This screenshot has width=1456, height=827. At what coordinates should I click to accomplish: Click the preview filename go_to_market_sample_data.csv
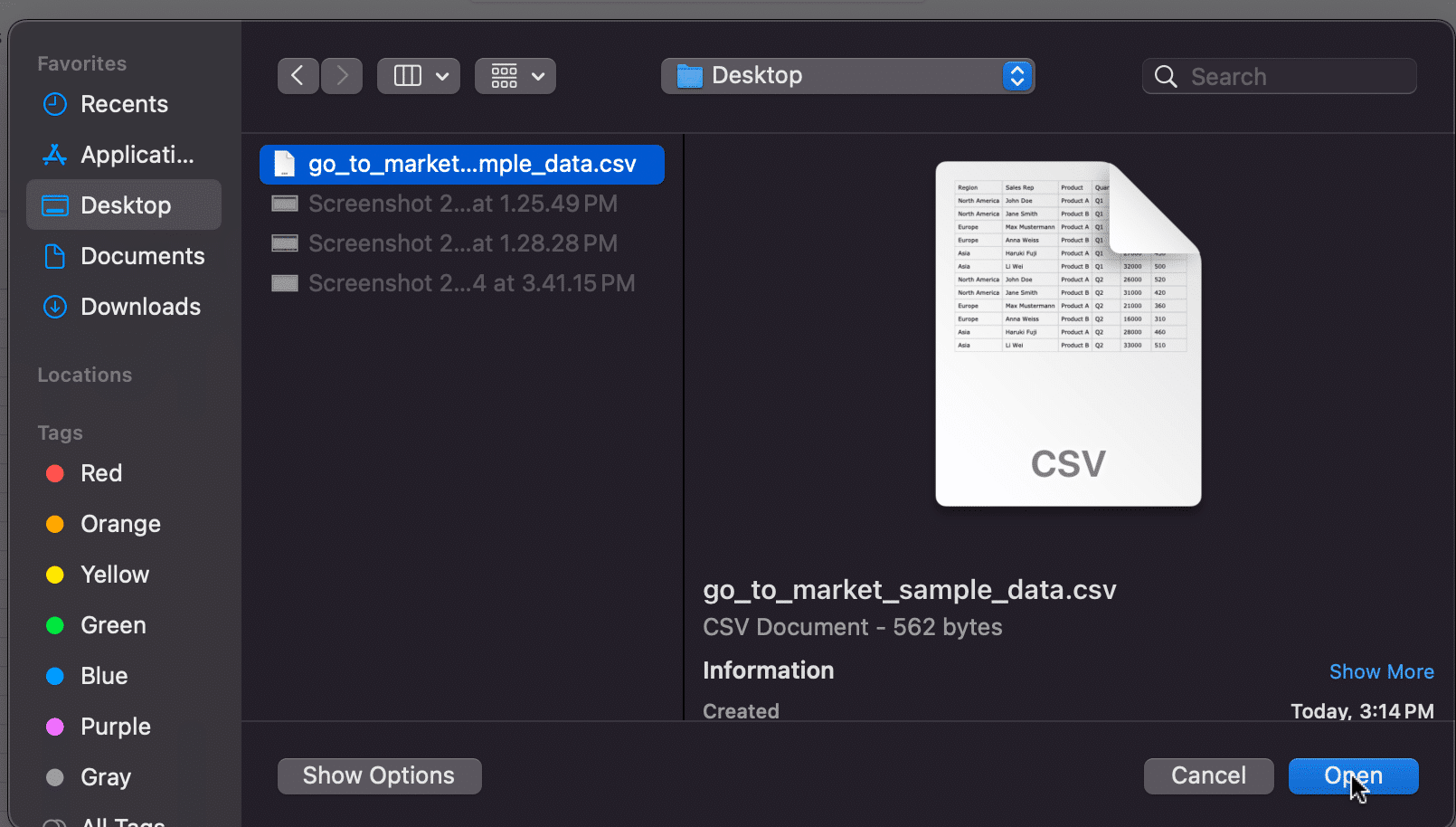[910, 590]
